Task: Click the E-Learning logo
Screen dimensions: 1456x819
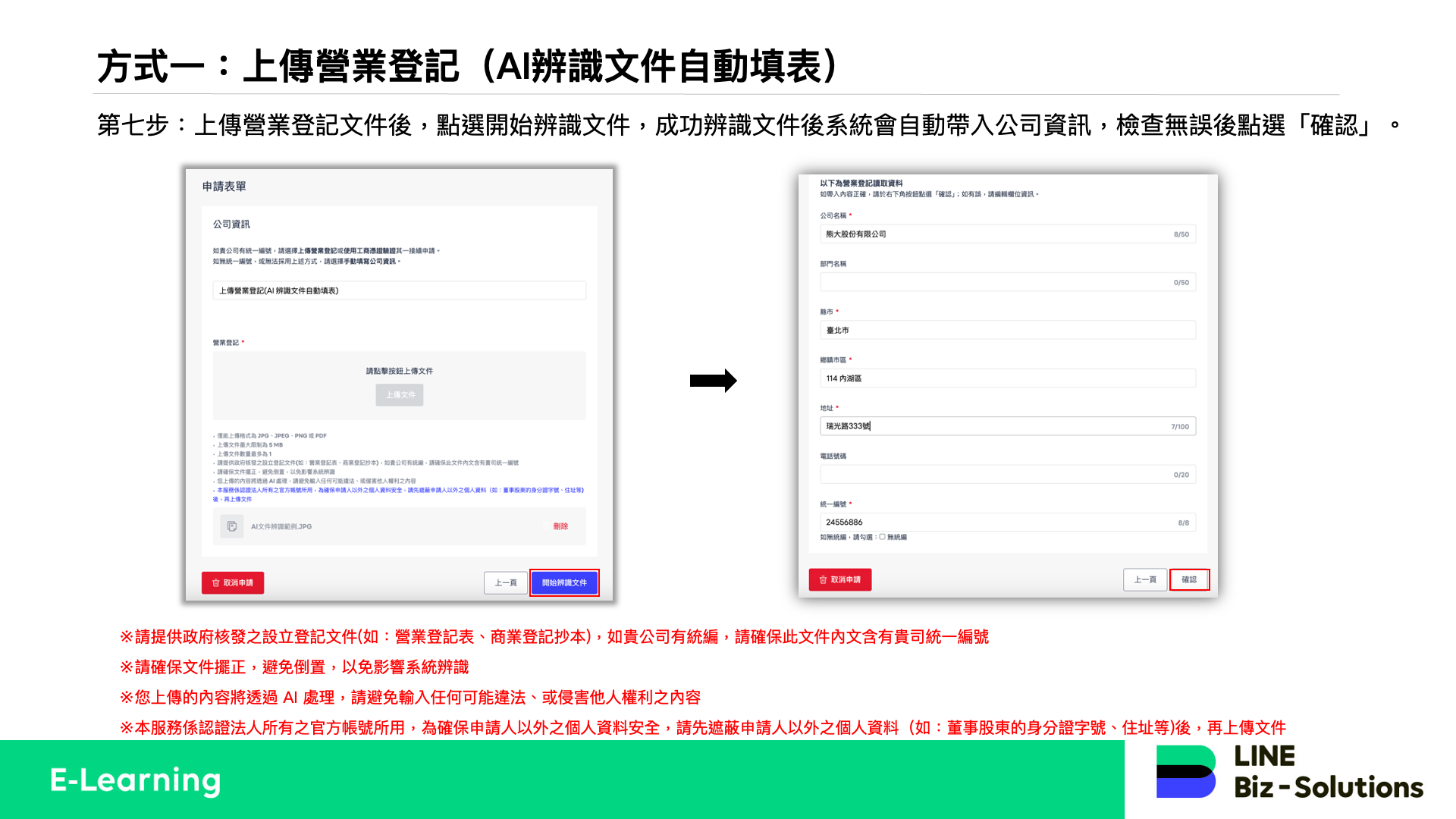Action: 134,780
